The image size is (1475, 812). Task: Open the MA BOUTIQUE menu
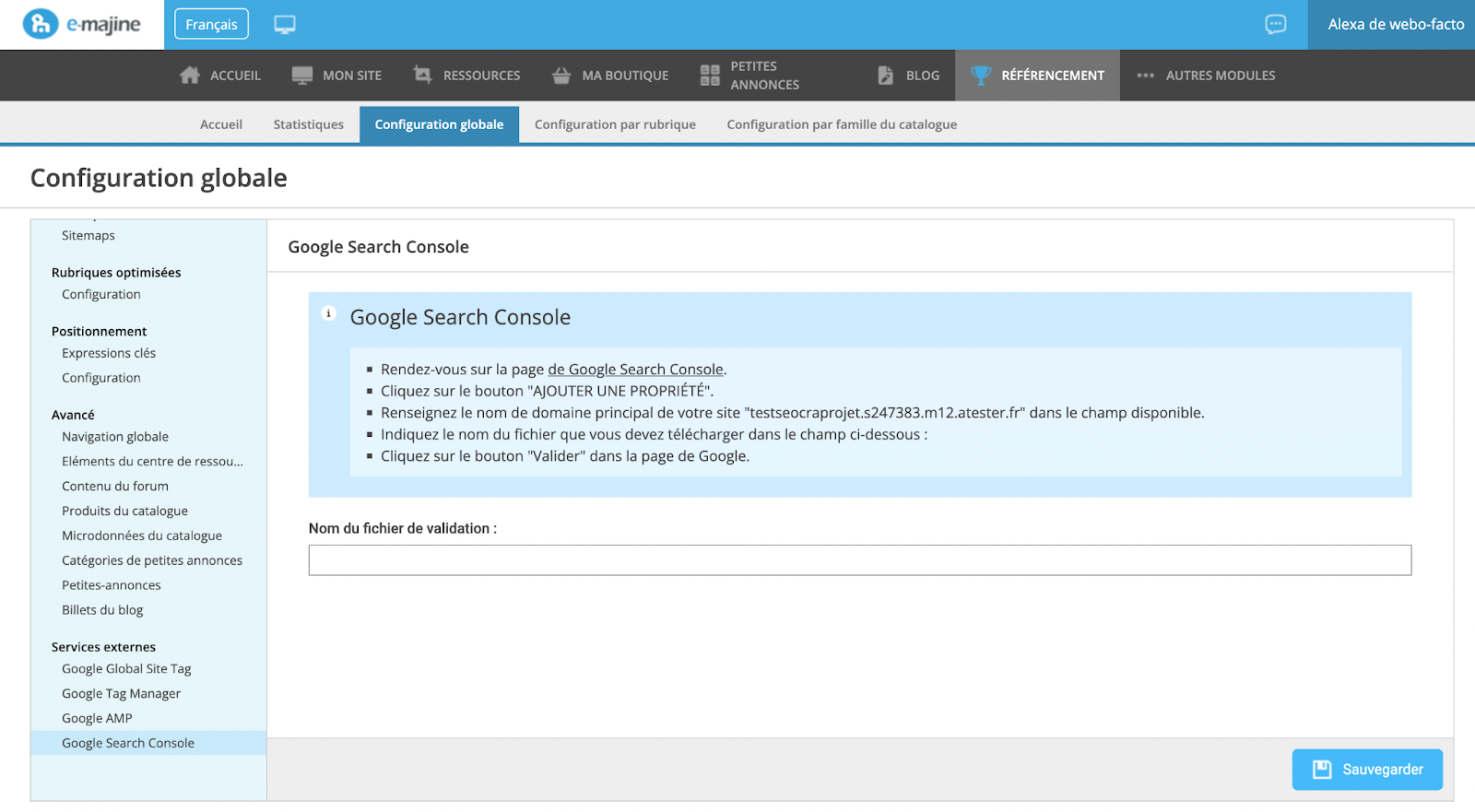point(610,76)
